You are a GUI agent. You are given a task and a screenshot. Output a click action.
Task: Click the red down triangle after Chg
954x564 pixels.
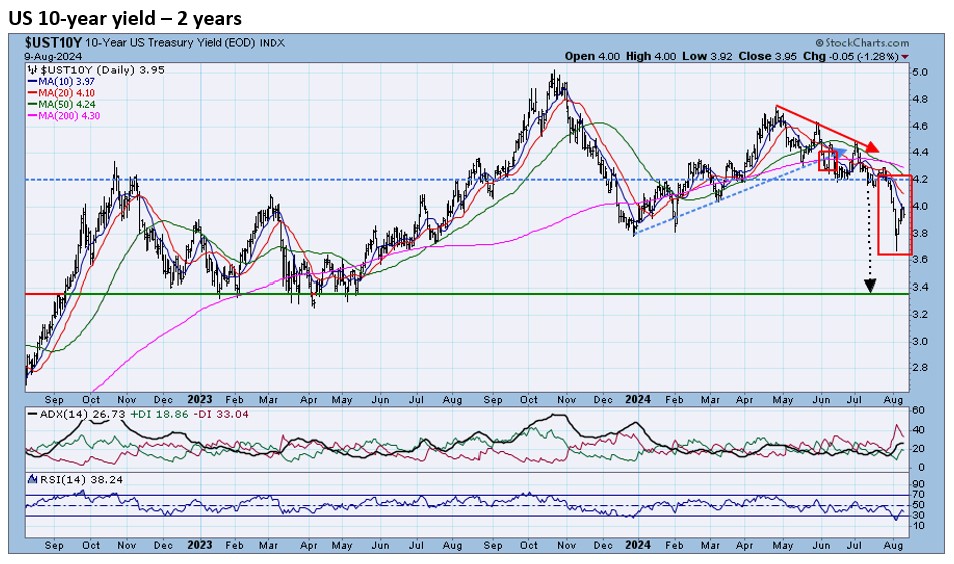point(906,57)
